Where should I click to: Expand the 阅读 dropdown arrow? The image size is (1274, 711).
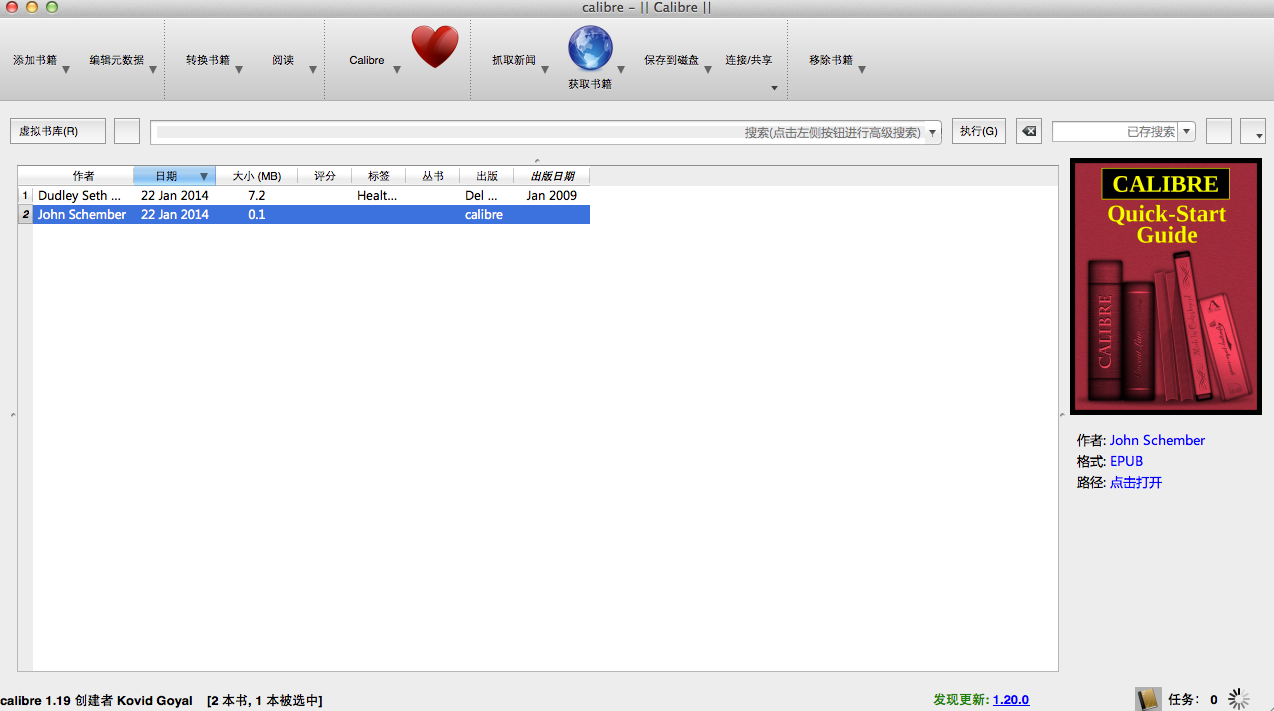[313, 70]
